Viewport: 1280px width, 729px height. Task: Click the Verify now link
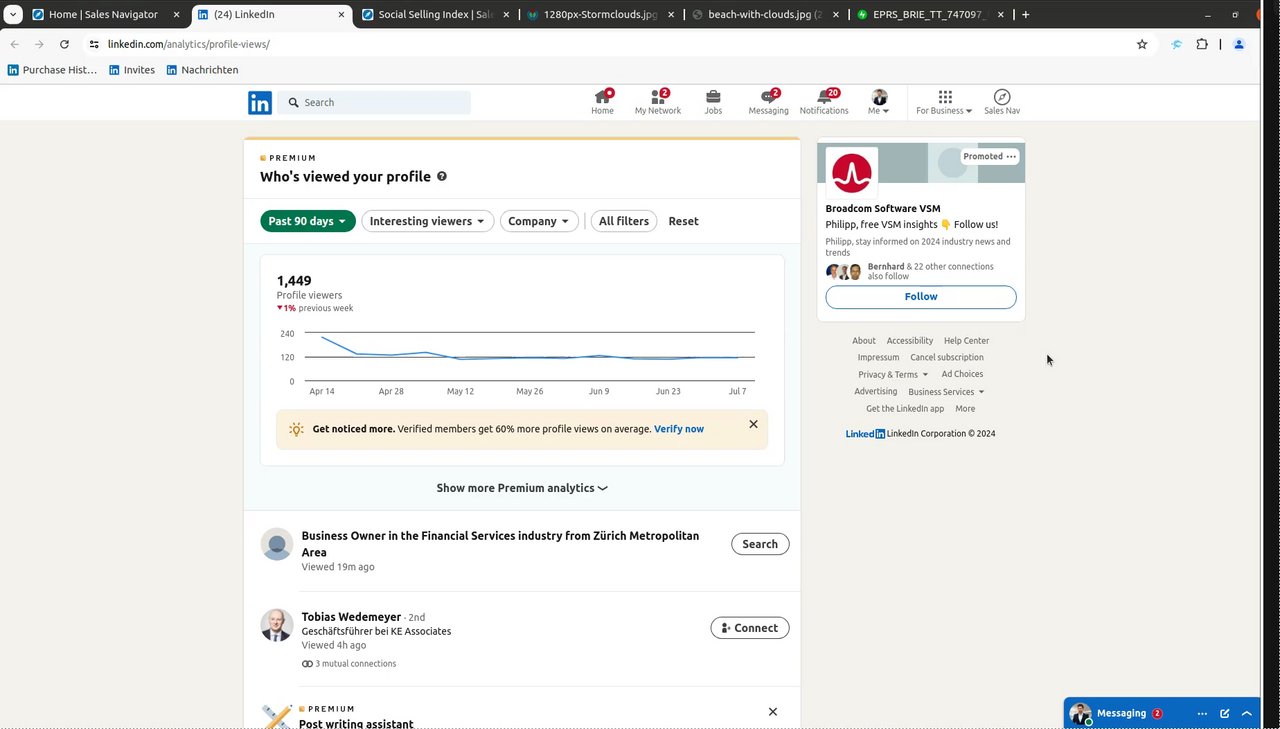click(679, 429)
